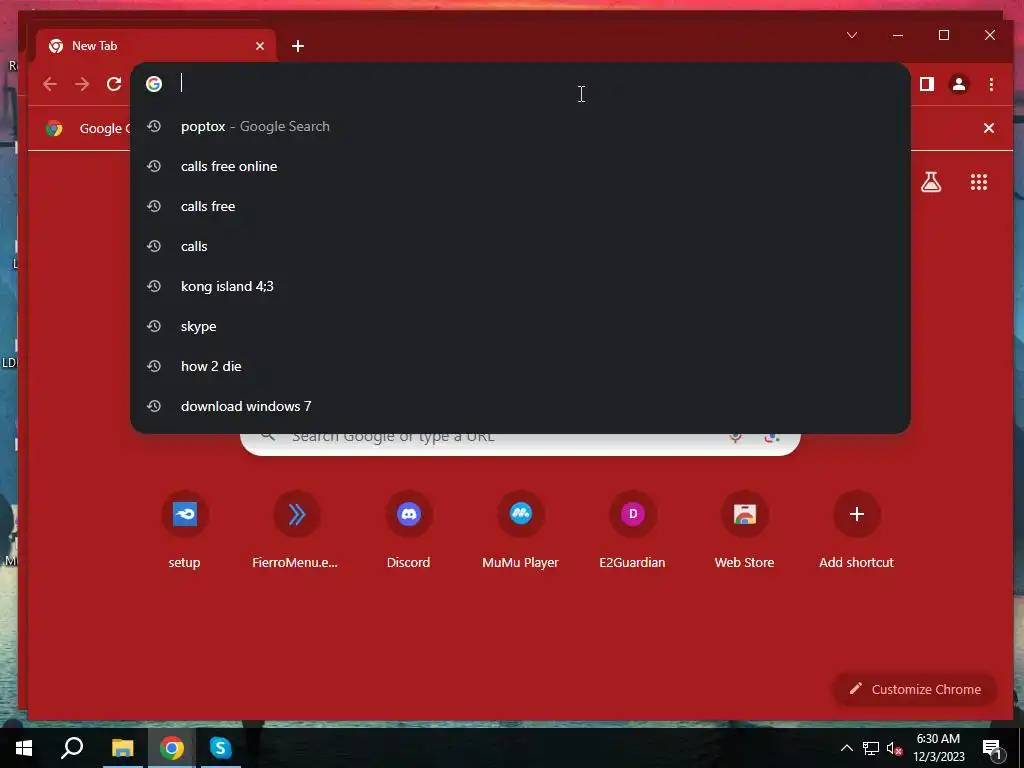
Task: Click the Chrome taskbar icon
Action: pos(172,748)
